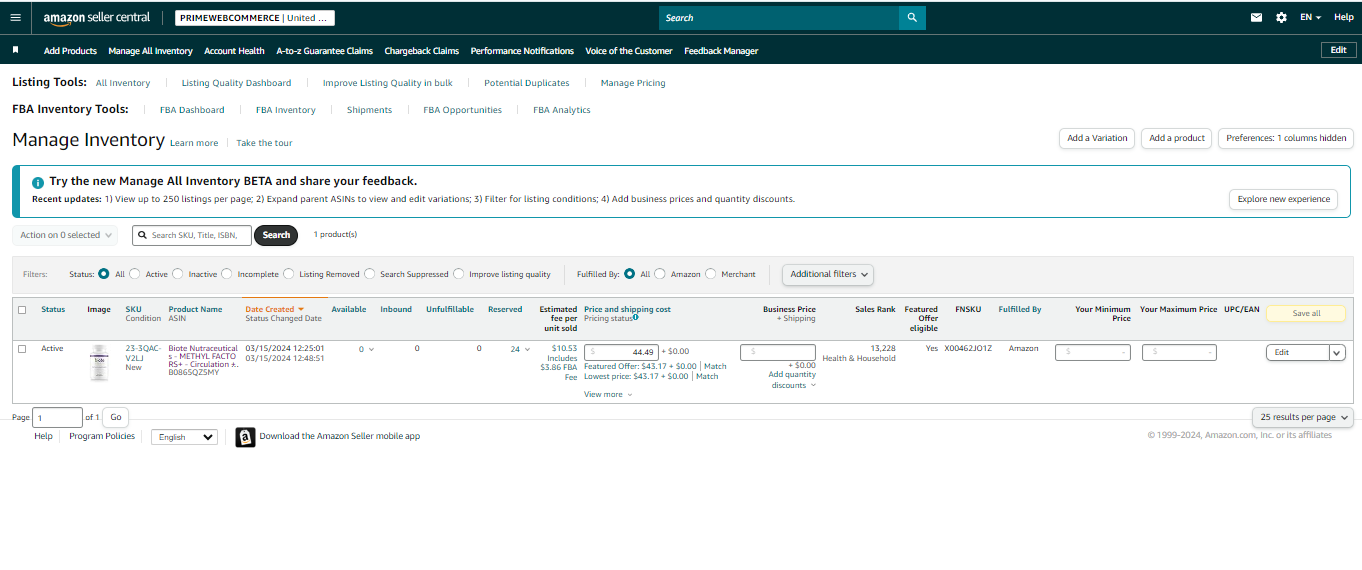Click Explore new experience button
The width and height of the screenshot is (1362, 570).
1283,199
